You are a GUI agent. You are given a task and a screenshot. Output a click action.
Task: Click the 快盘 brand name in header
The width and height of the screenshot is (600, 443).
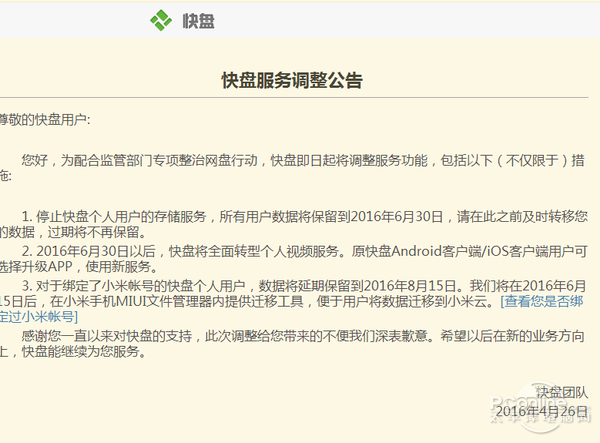pos(198,21)
